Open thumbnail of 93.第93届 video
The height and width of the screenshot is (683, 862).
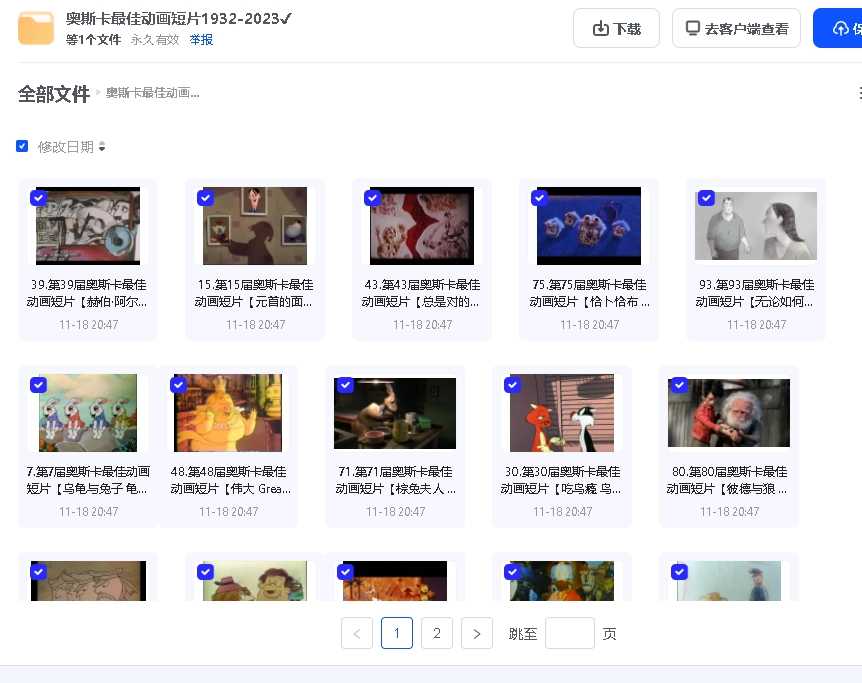pos(756,226)
